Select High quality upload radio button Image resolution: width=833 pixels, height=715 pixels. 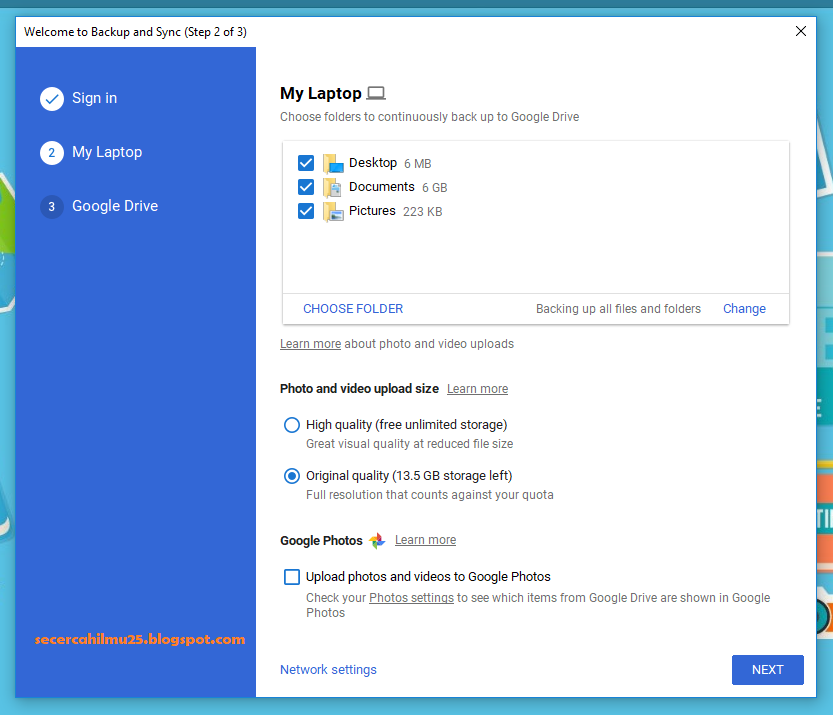pos(292,425)
